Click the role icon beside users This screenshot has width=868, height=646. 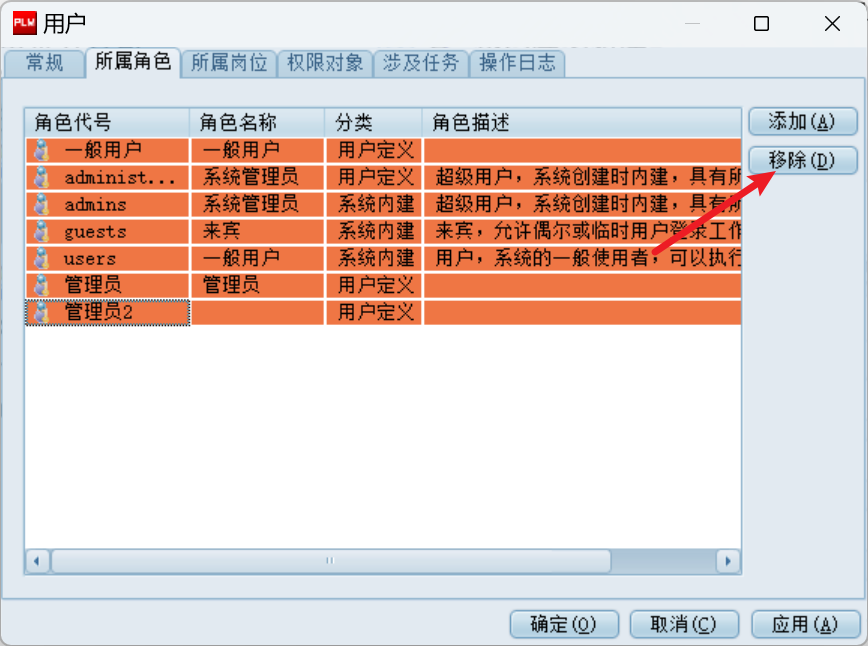(42, 258)
